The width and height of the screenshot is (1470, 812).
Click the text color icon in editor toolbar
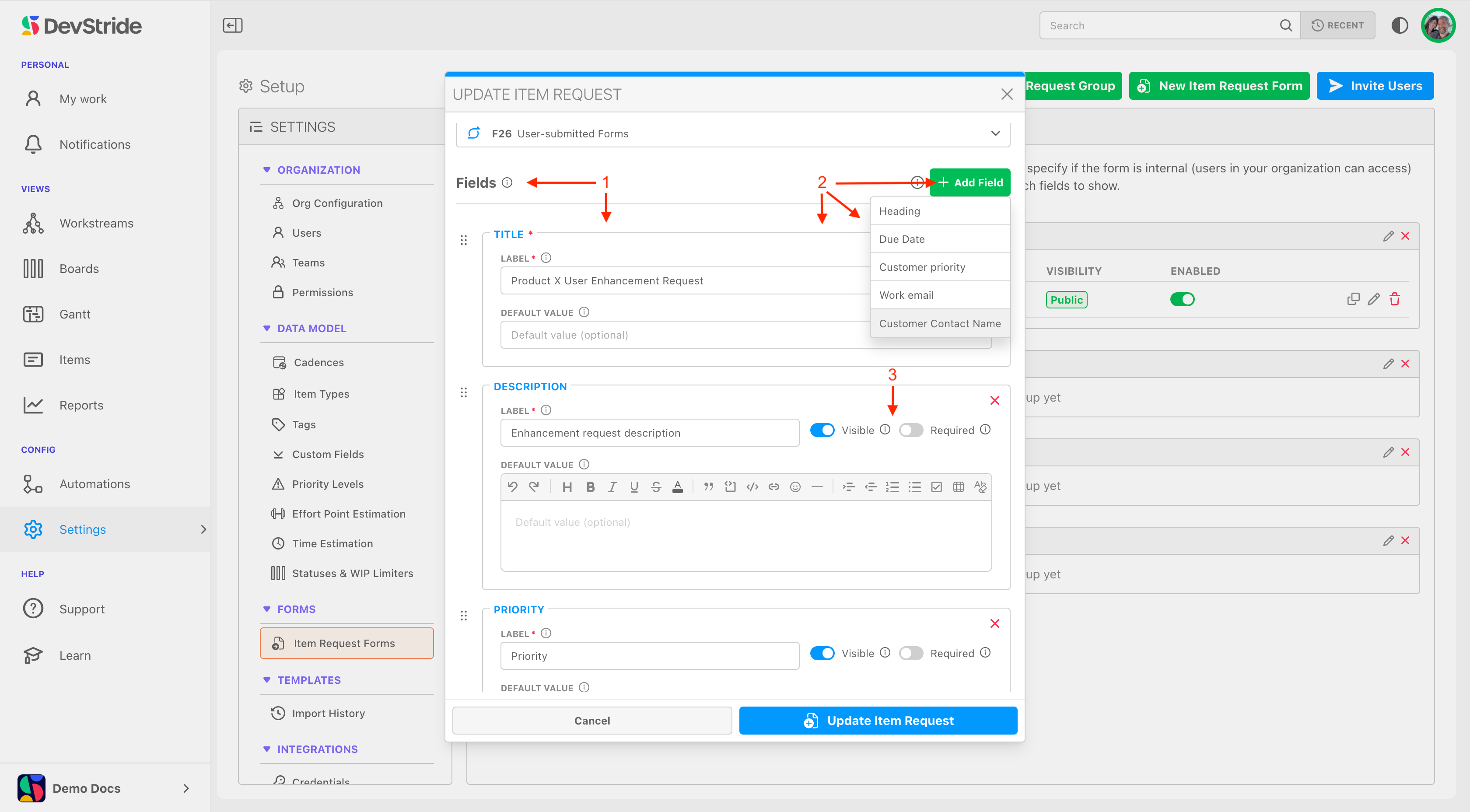(677, 487)
